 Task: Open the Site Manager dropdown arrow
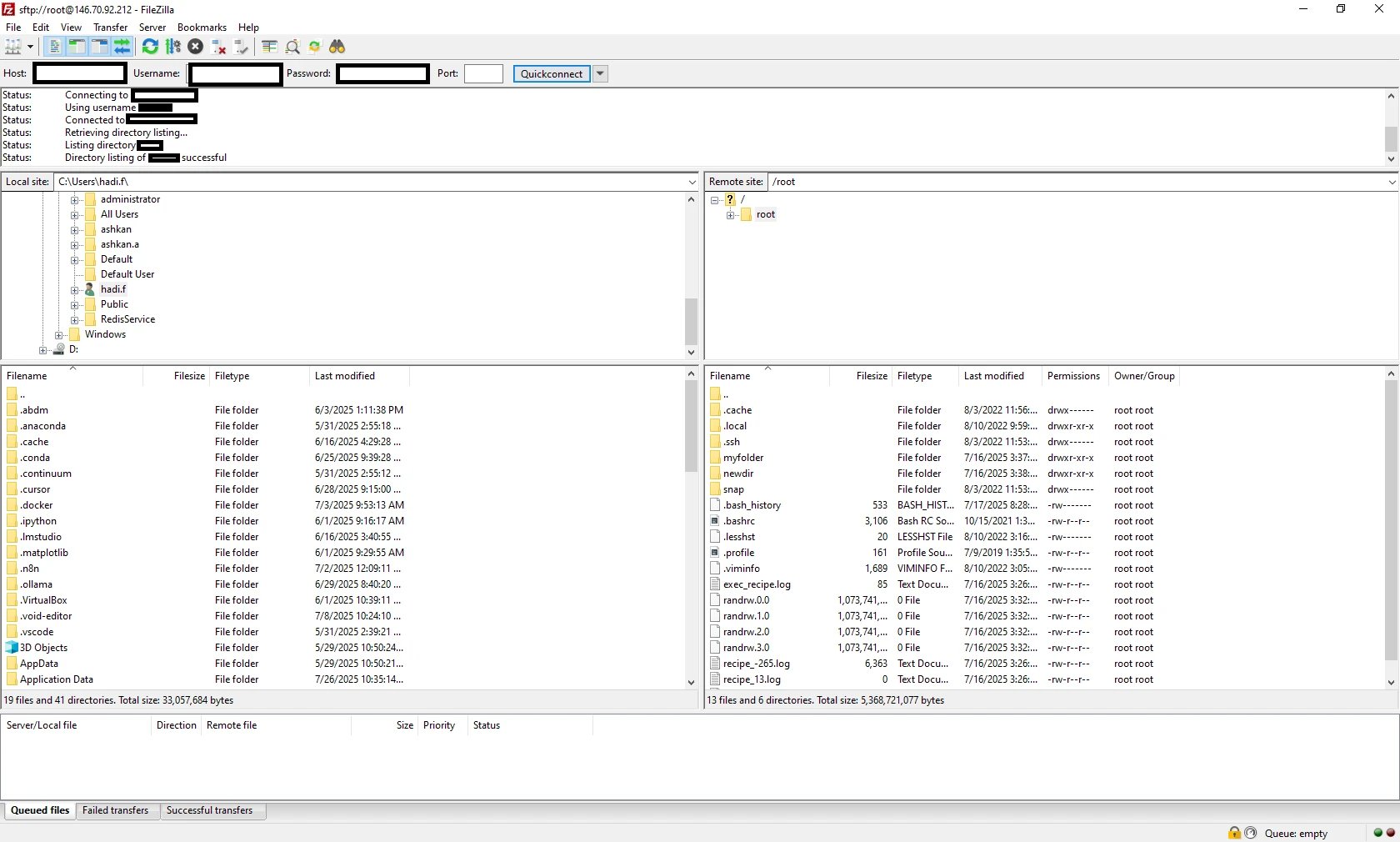pos(30,47)
